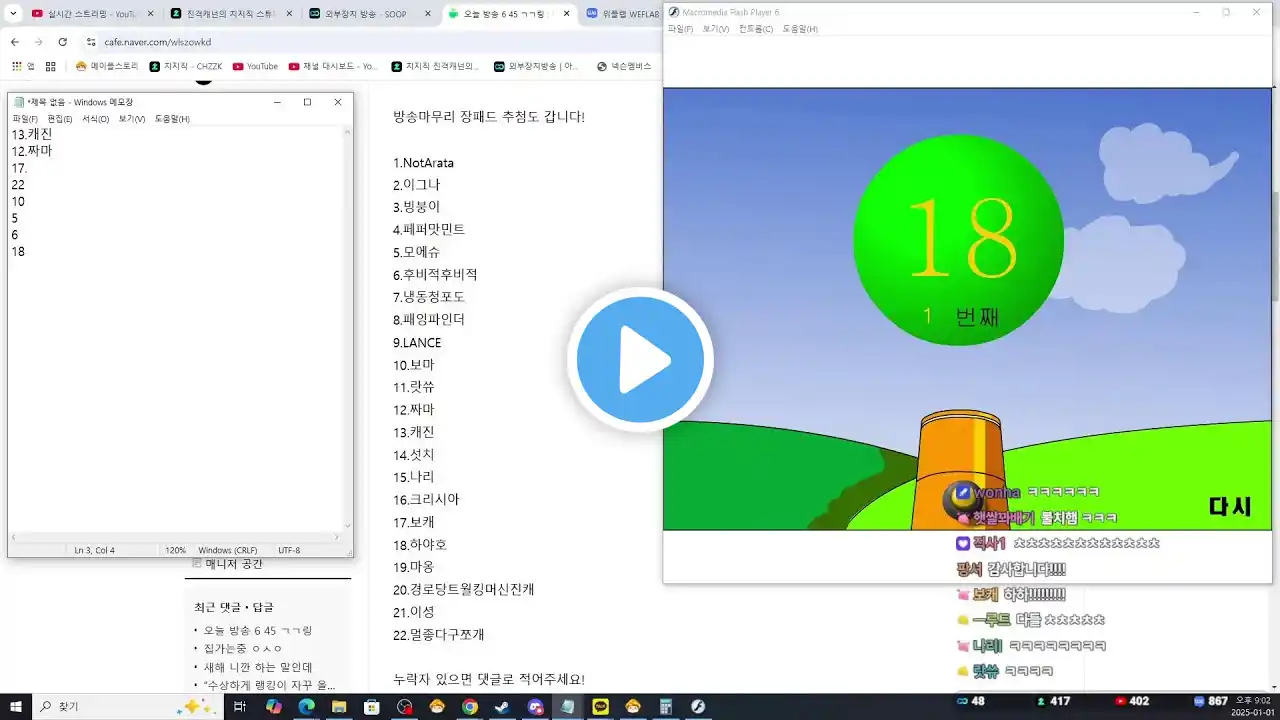This screenshot has height=720, width=1280.
Task: Open Flash Player 도움말(H) menu
Action: 800,29
